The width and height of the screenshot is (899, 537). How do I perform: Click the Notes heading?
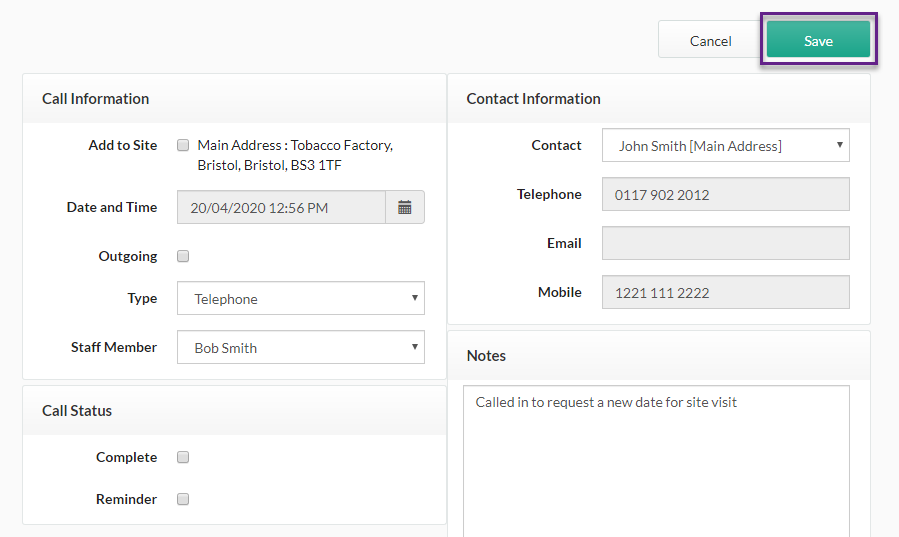pyautogui.click(x=486, y=356)
